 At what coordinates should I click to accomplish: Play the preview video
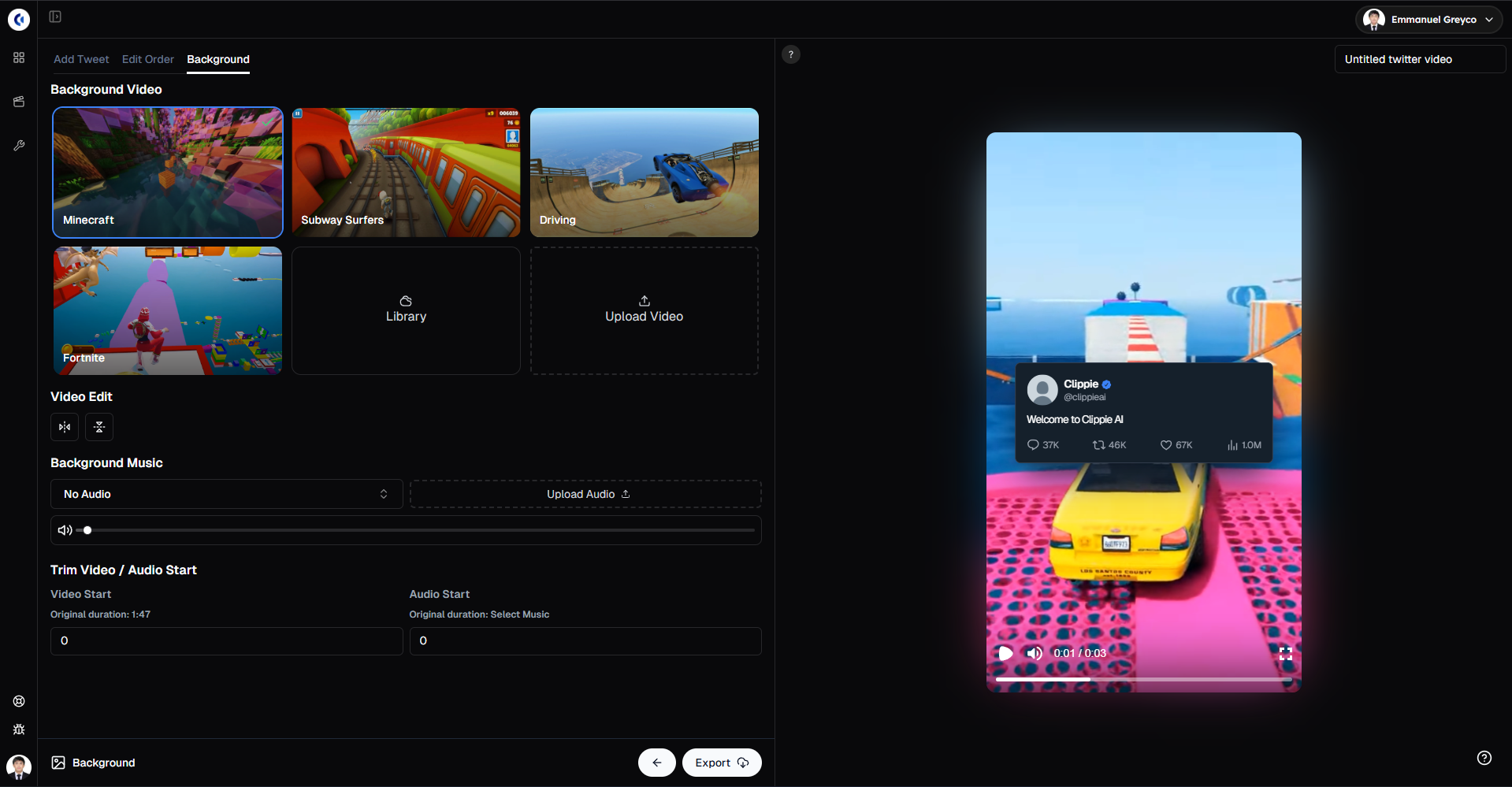1005,653
